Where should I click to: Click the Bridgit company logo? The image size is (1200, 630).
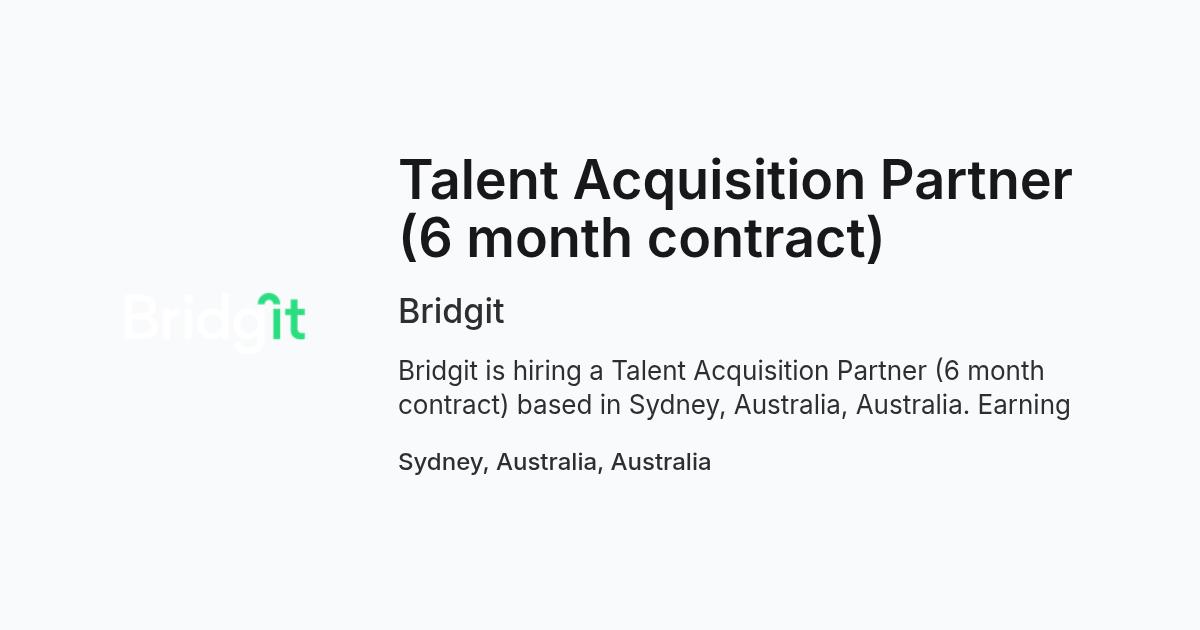point(215,321)
